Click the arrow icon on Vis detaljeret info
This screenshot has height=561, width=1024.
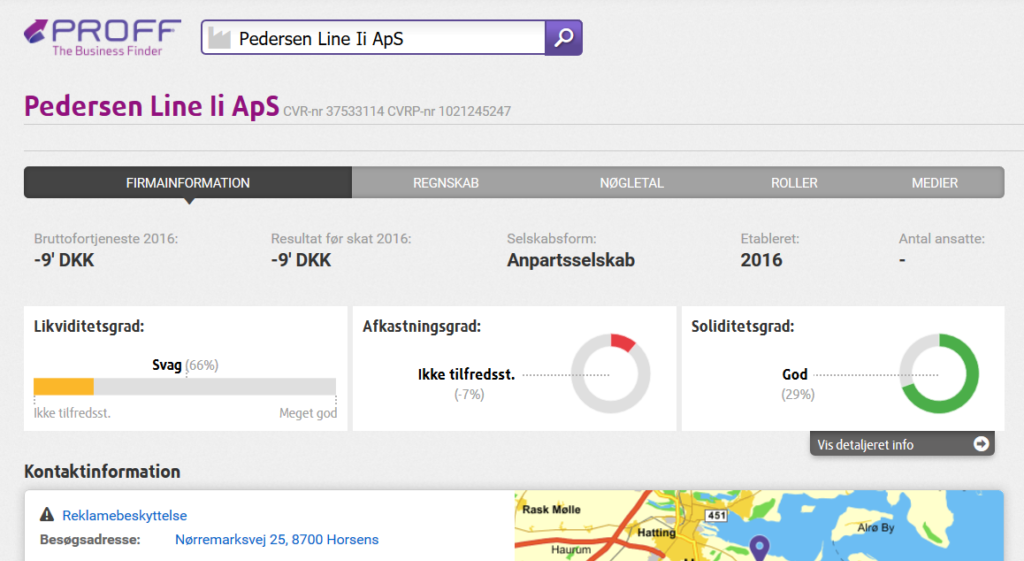(981, 444)
